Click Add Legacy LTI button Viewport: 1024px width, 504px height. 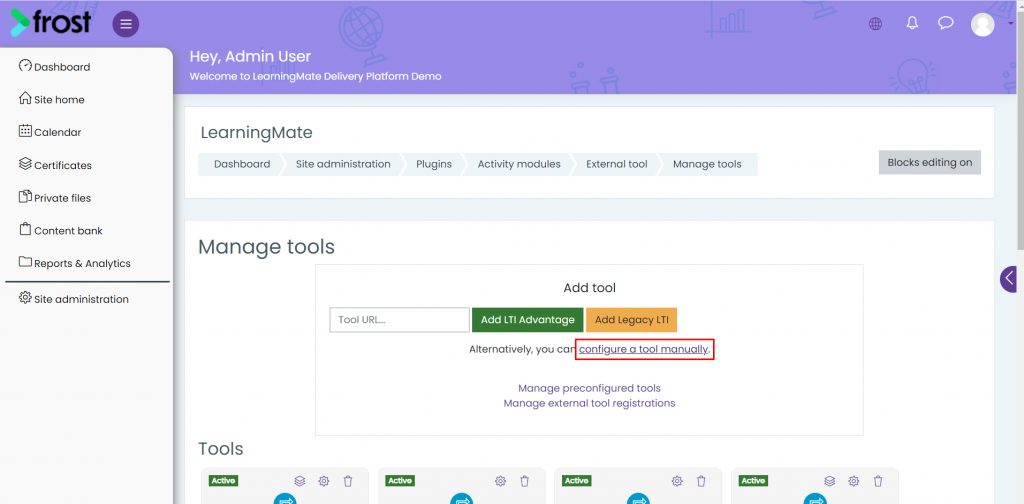pyautogui.click(x=632, y=320)
